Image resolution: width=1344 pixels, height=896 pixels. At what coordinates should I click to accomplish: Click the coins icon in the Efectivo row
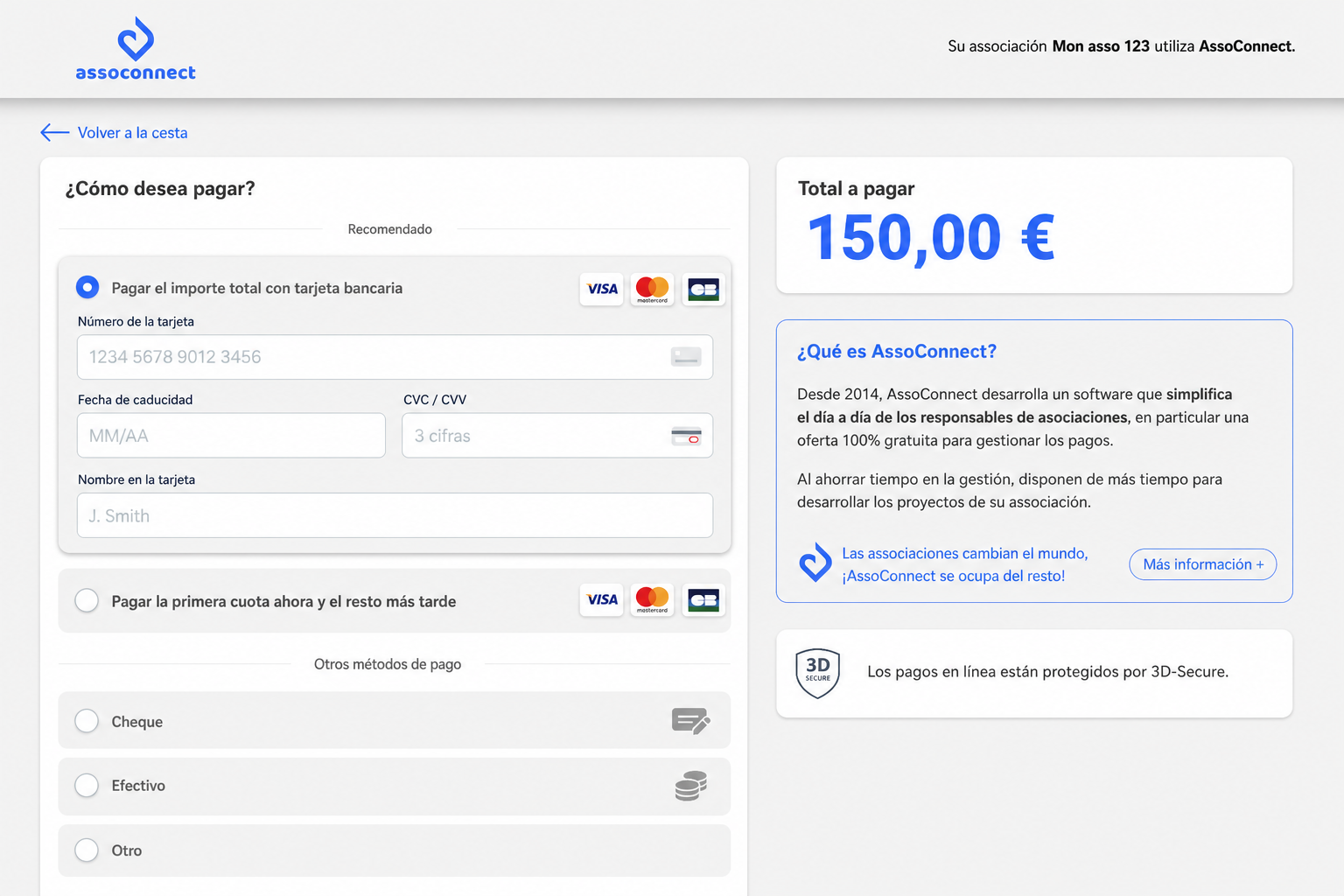coord(690,786)
